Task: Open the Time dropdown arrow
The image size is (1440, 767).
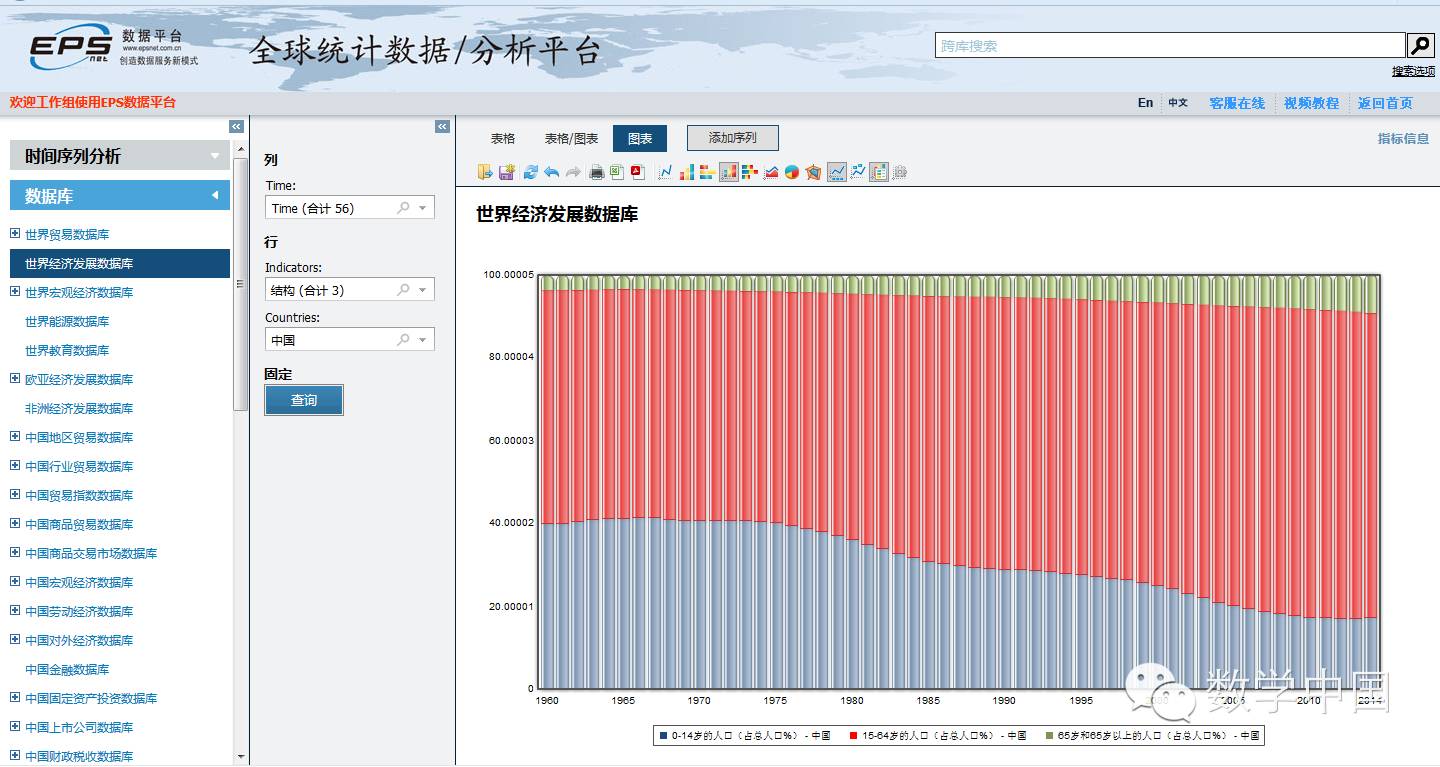Action: pos(423,208)
